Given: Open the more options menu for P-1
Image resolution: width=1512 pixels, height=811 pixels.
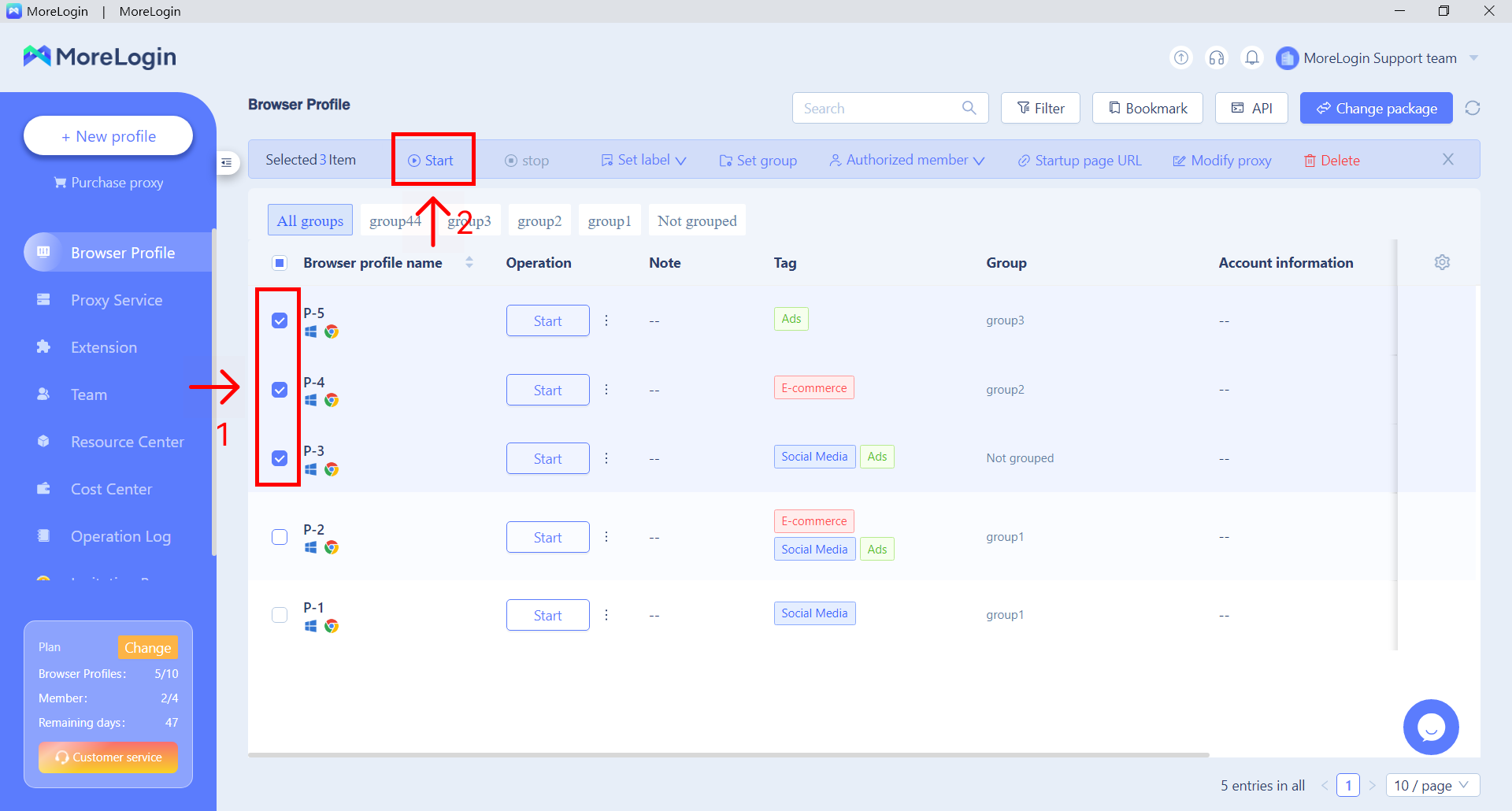Looking at the screenshot, I should [606, 615].
